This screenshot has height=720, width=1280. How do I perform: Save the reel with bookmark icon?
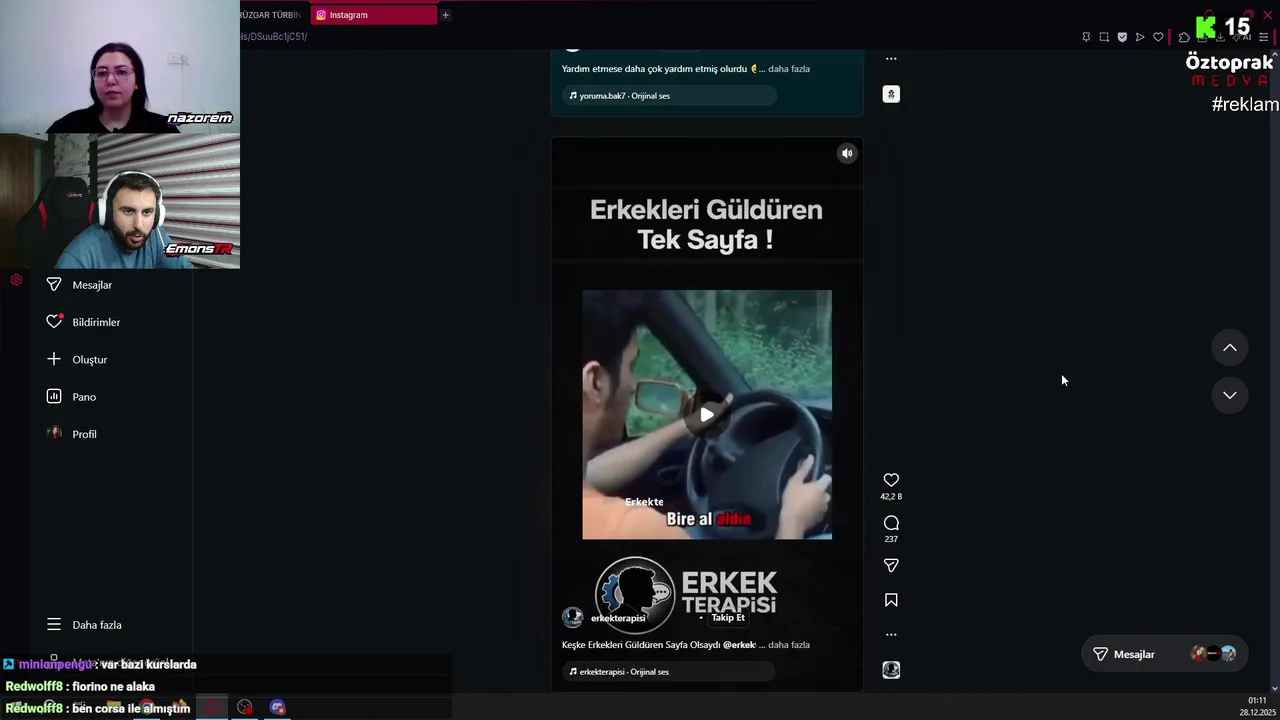891,600
